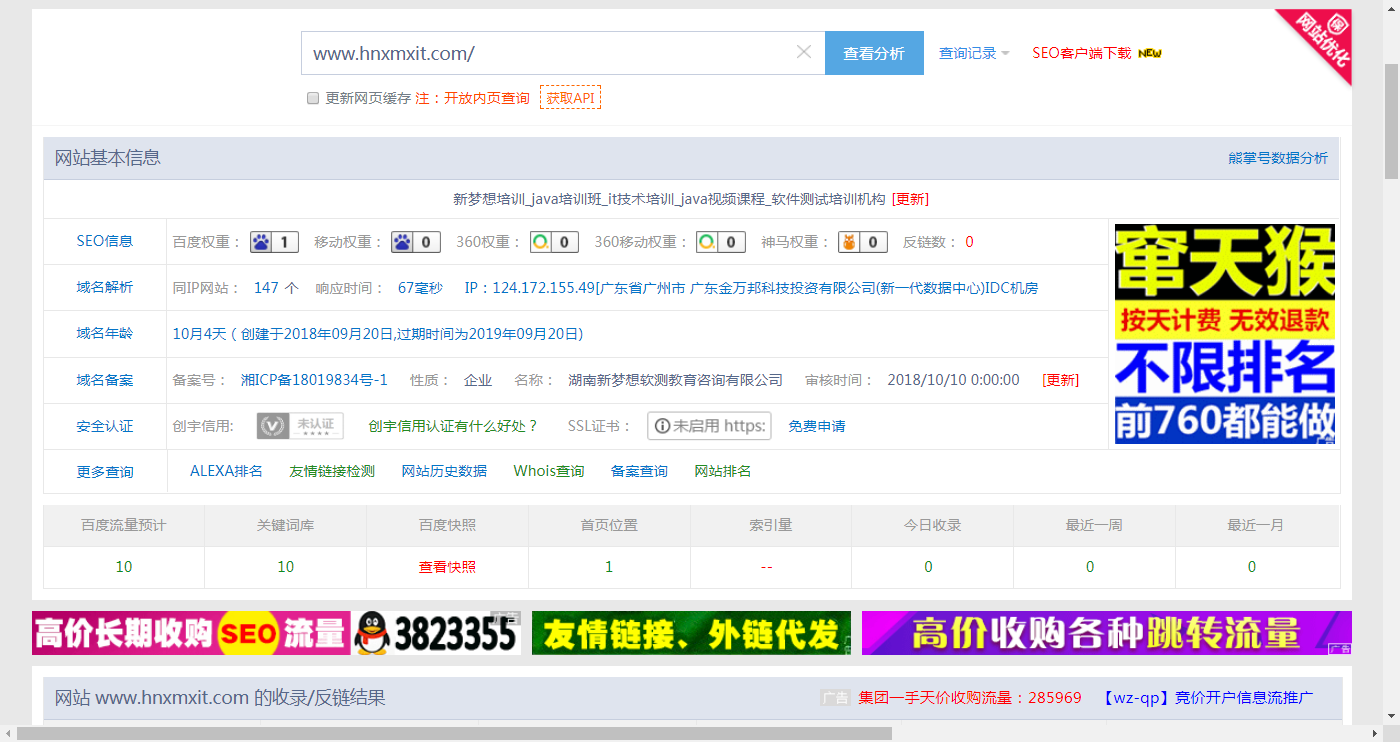The height and width of the screenshot is (742, 1400).
Task: Click the 查看分析 button
Action: (874, 53)
